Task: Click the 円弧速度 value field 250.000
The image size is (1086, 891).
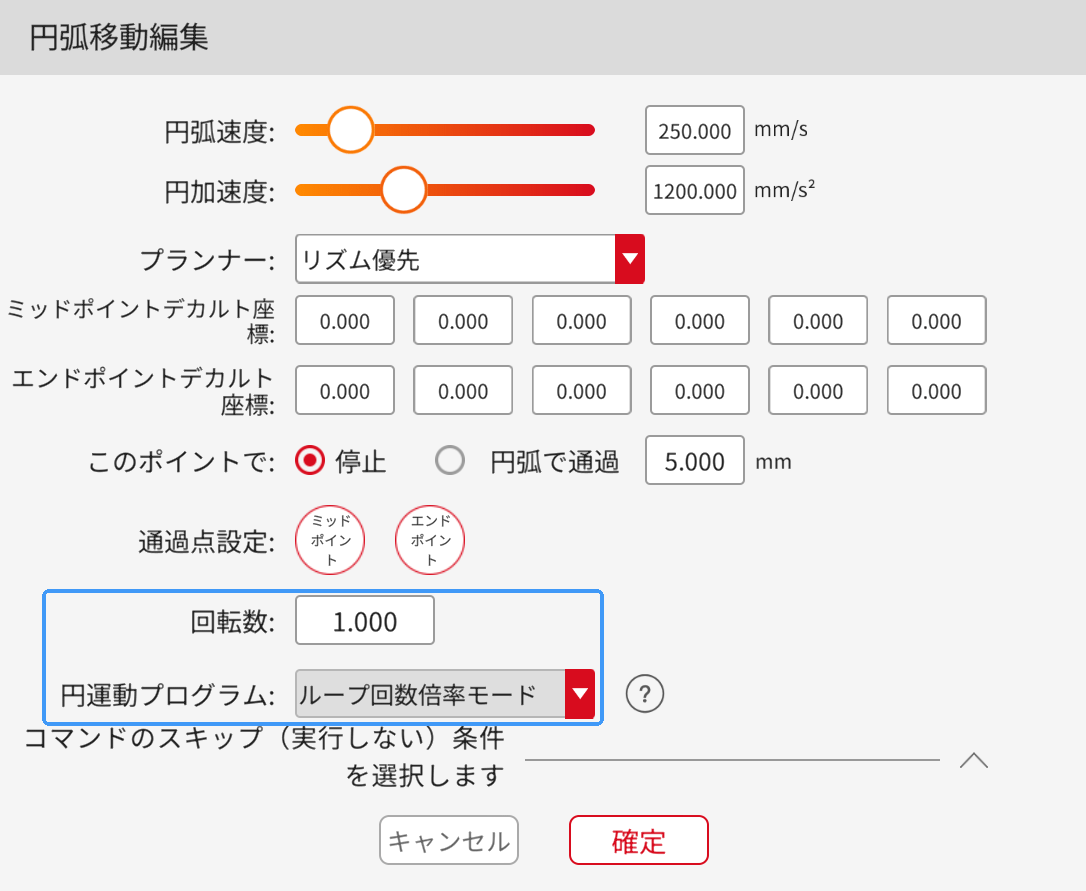Action: tap(695, 131)
